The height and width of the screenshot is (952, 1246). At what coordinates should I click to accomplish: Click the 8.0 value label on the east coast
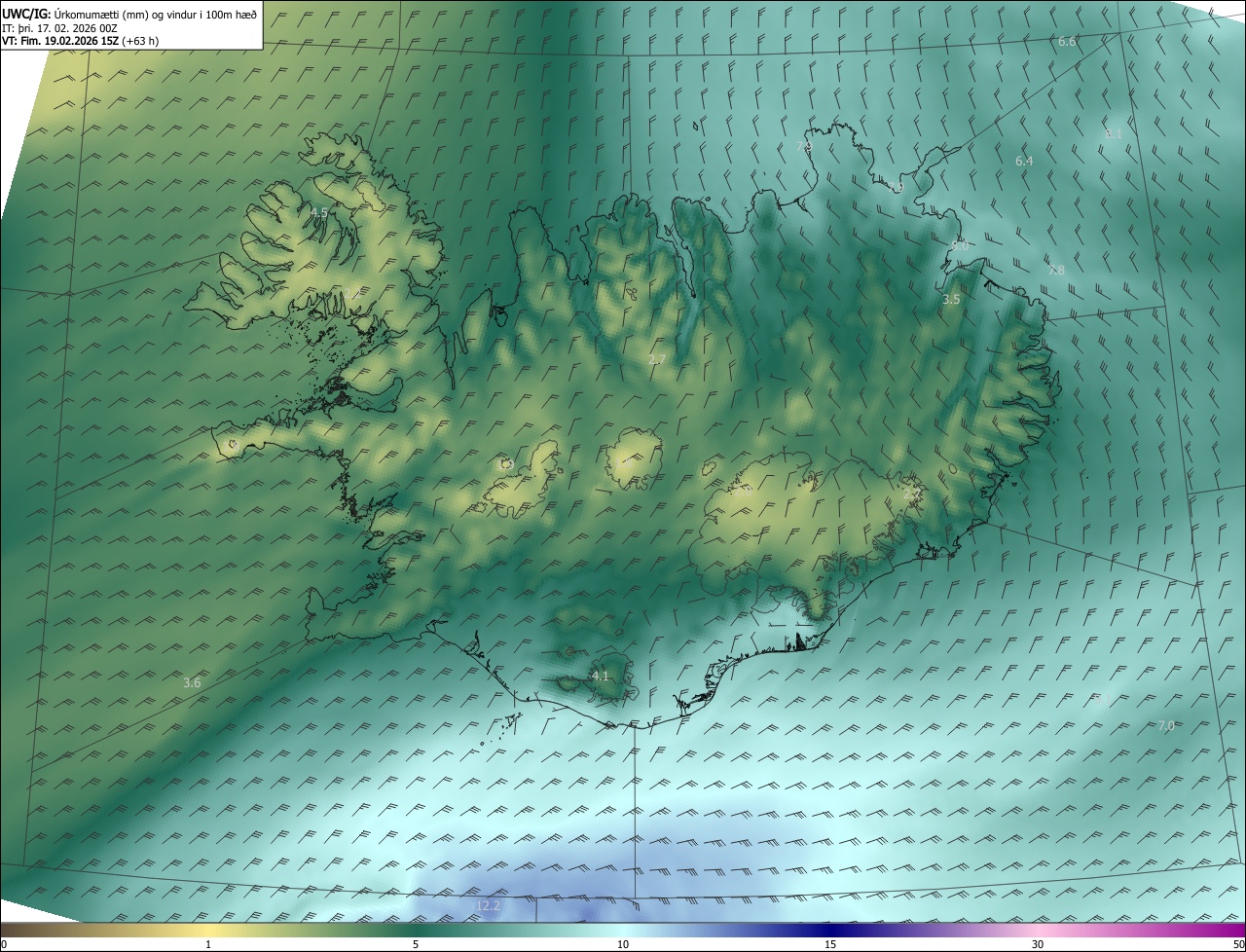click(961, 247)
